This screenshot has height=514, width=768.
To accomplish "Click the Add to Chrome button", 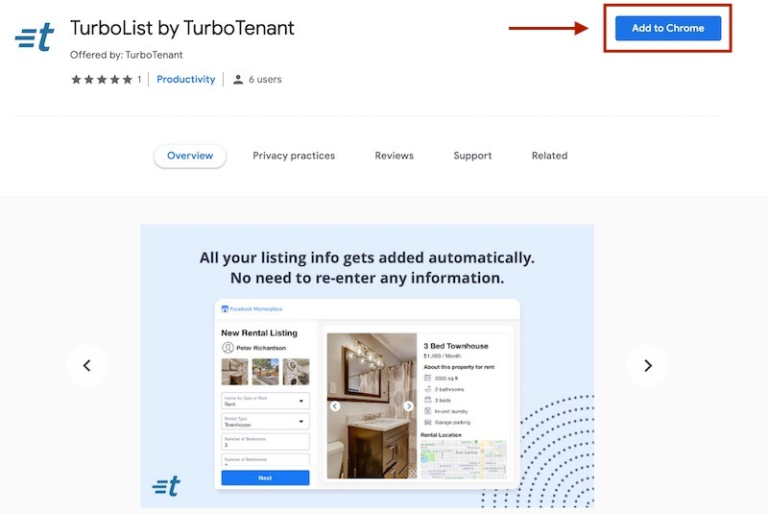I will [668, 28].
